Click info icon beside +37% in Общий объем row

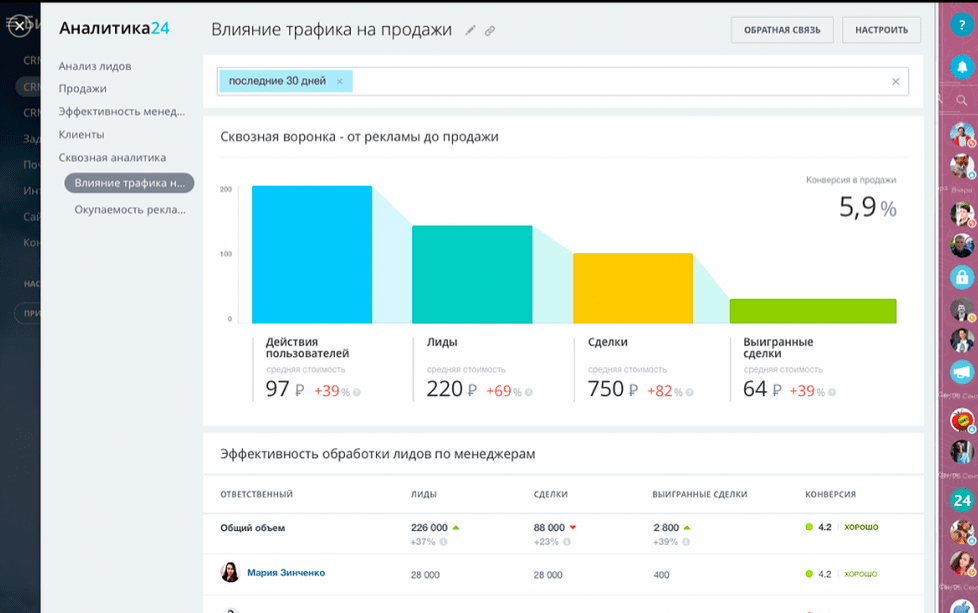point(443,542)
